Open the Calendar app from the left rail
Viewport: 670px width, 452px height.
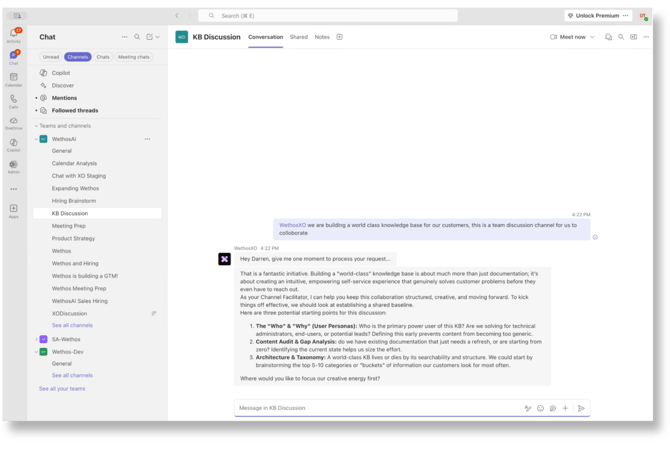tap(14, 79)
